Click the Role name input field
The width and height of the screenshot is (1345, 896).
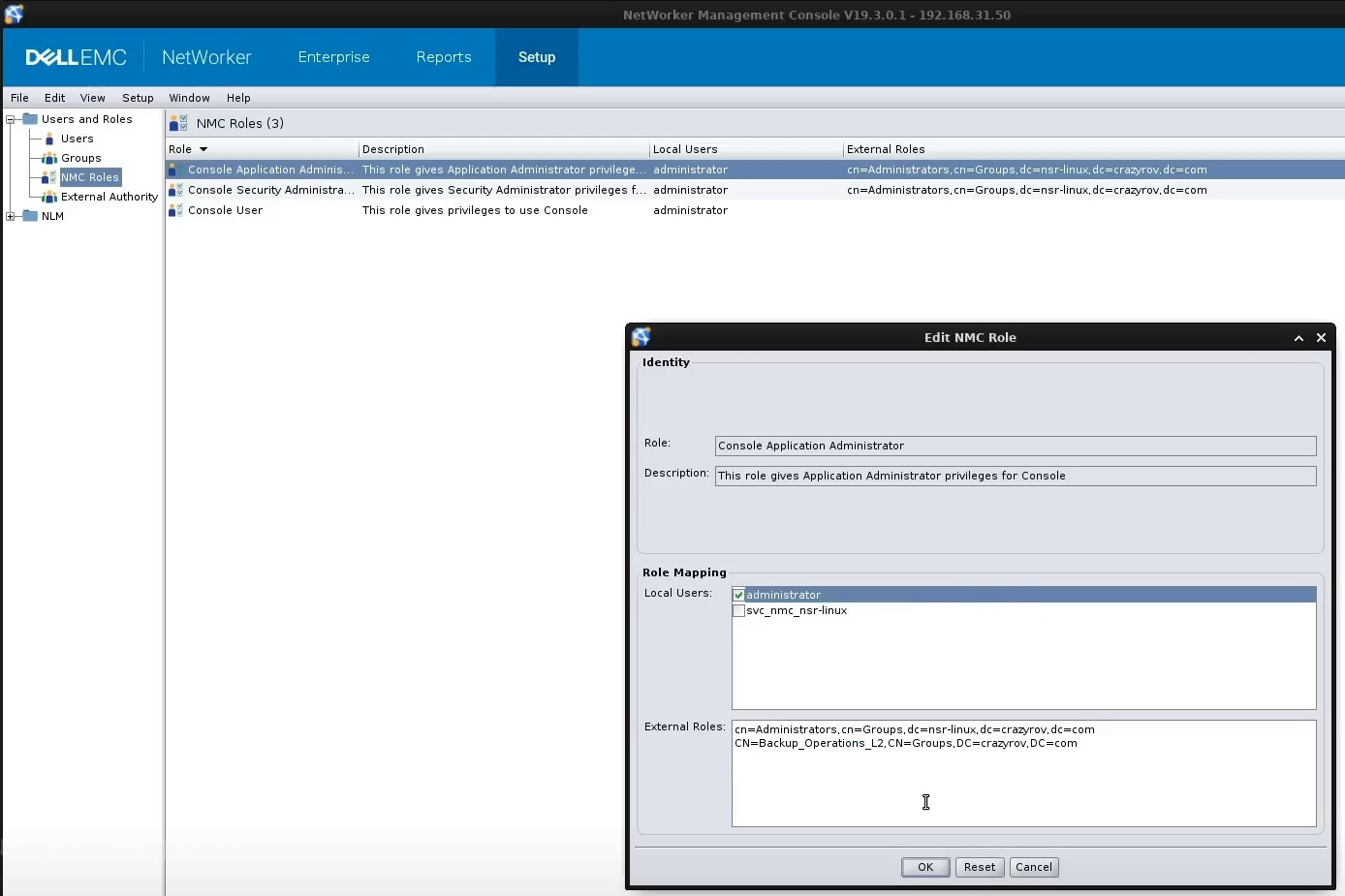tap(1016, 446)
